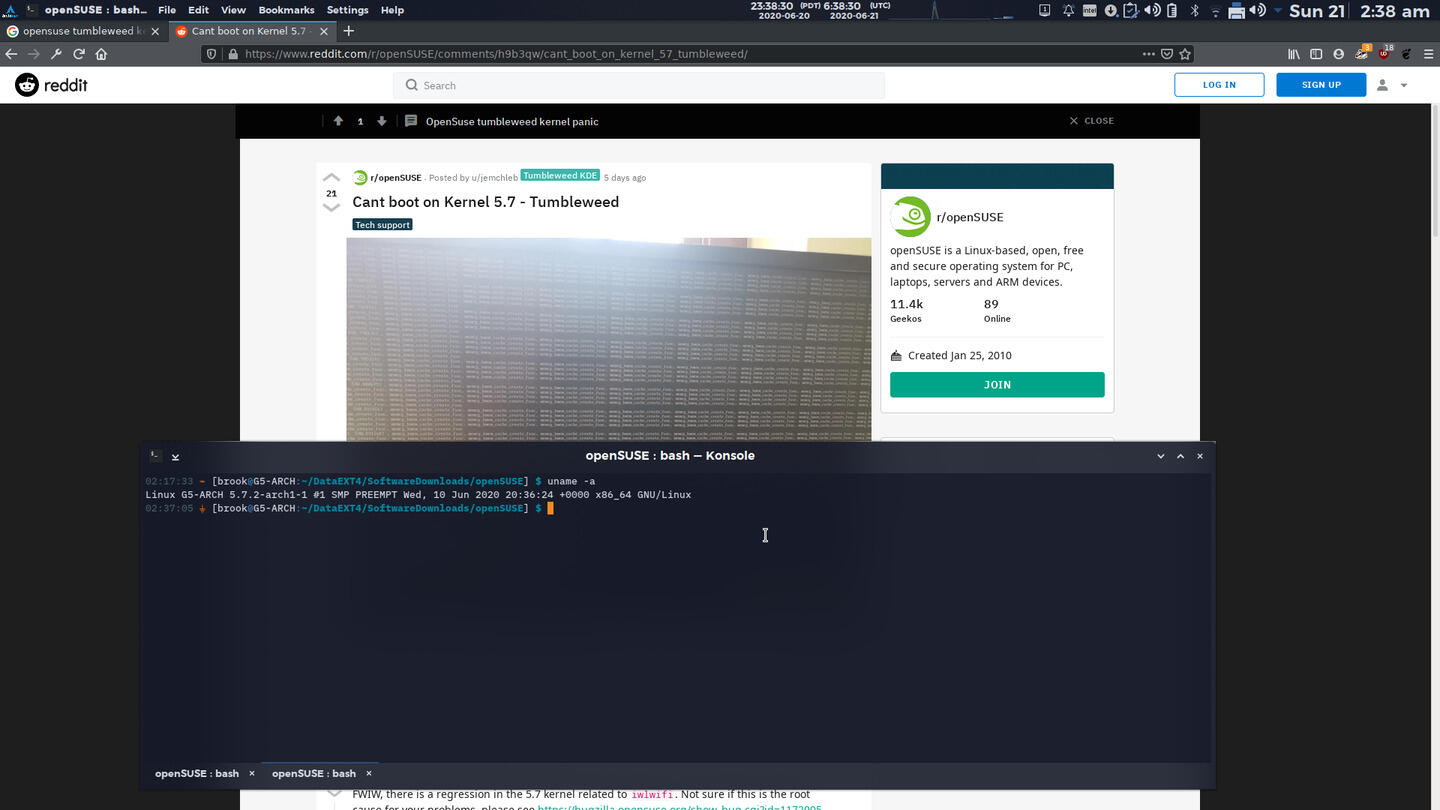Open the File menu
The width and height of the screenshot is (1440, 810).
[167, 10]
